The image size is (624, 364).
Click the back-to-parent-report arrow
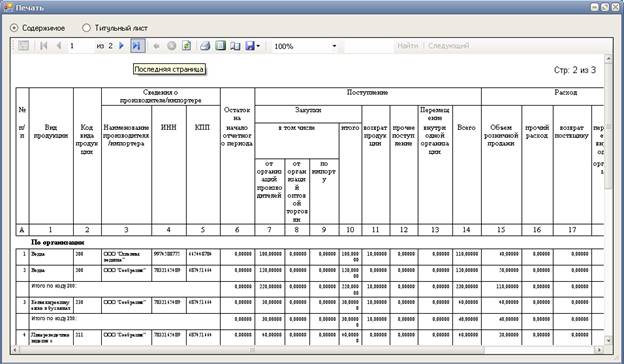click(x=156, y=46)
